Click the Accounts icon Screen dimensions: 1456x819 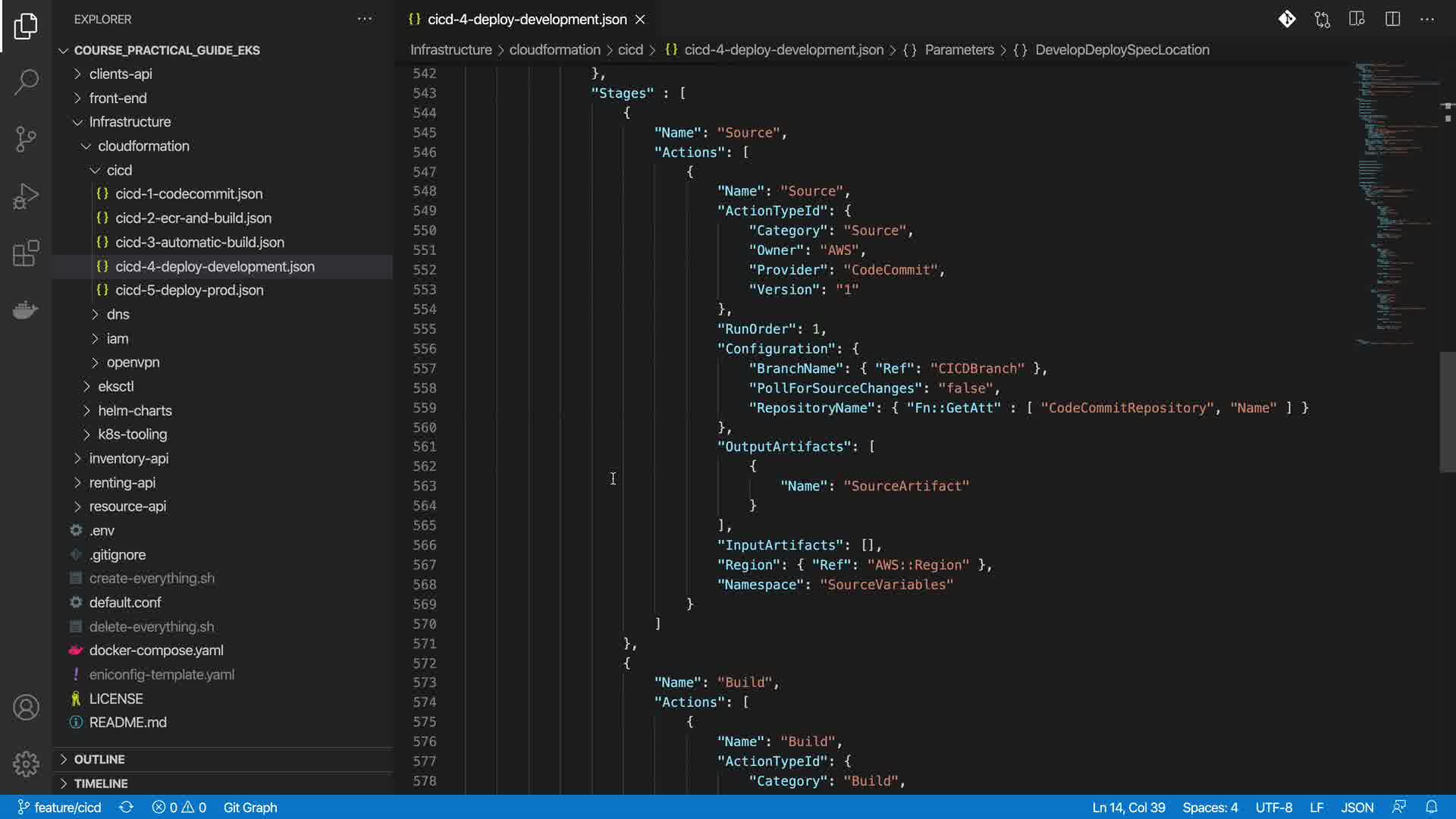pyautogui.click(x=26, y=708)
